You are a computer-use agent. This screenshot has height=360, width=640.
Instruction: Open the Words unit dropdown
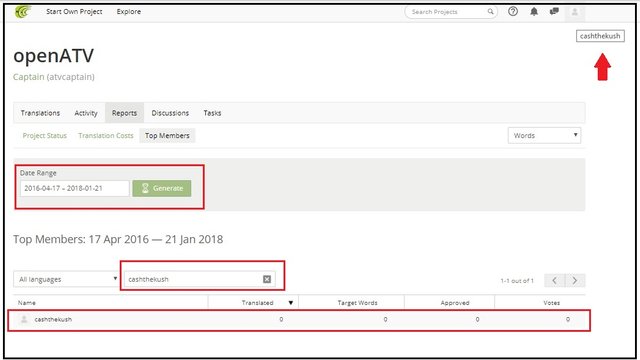(544, 136)
